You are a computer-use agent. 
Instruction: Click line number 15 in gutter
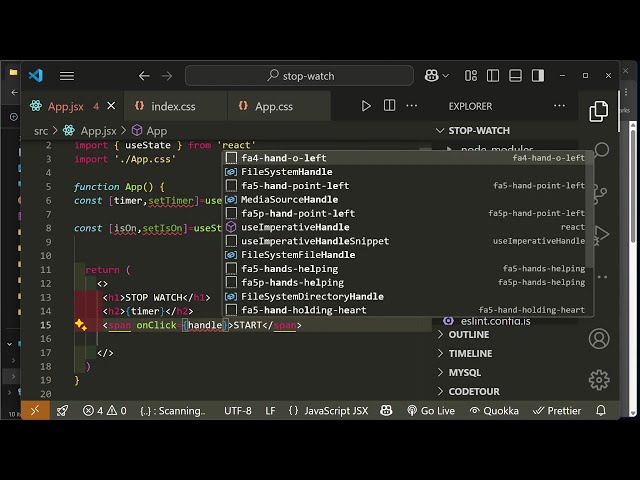pos(46,325)
